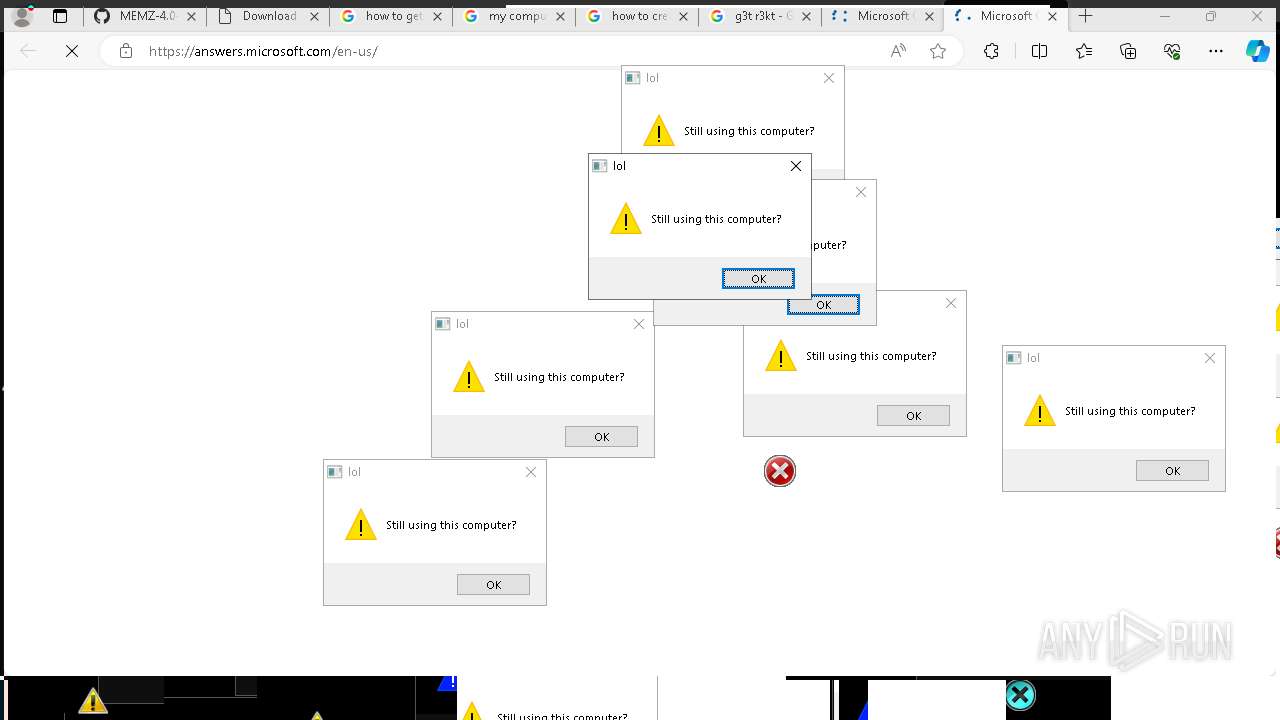Open the Settings and more menu

(x=1216, y=51)
